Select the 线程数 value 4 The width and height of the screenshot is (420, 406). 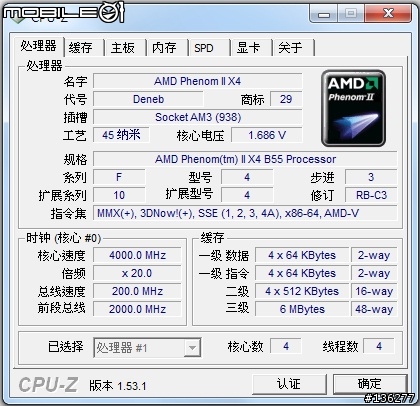click(x=379, y=346)
